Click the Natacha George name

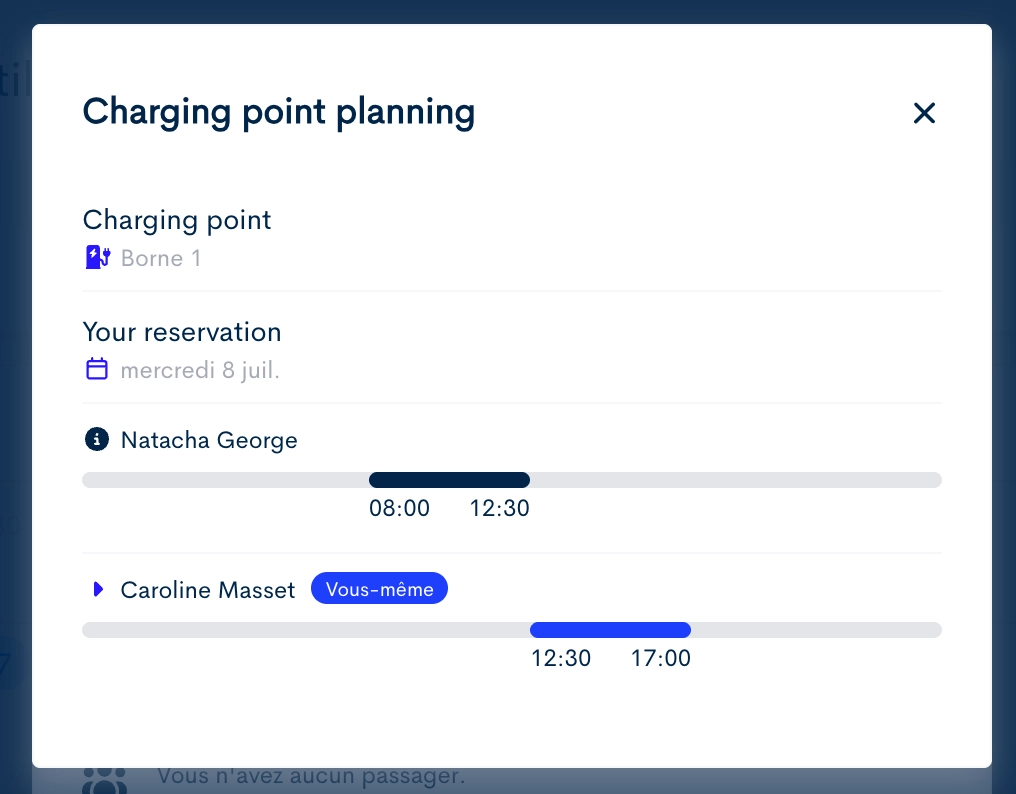pos(209,440)
